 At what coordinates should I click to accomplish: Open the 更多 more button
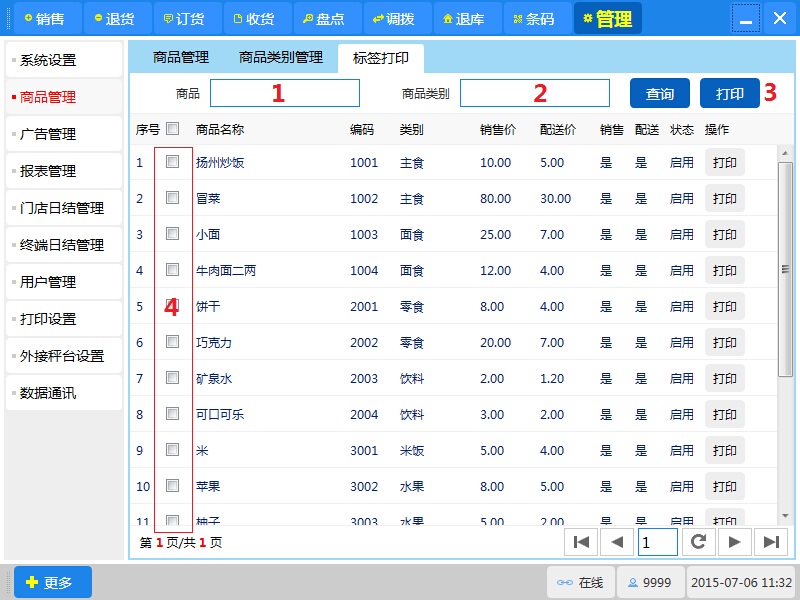[x=53, y=582]
